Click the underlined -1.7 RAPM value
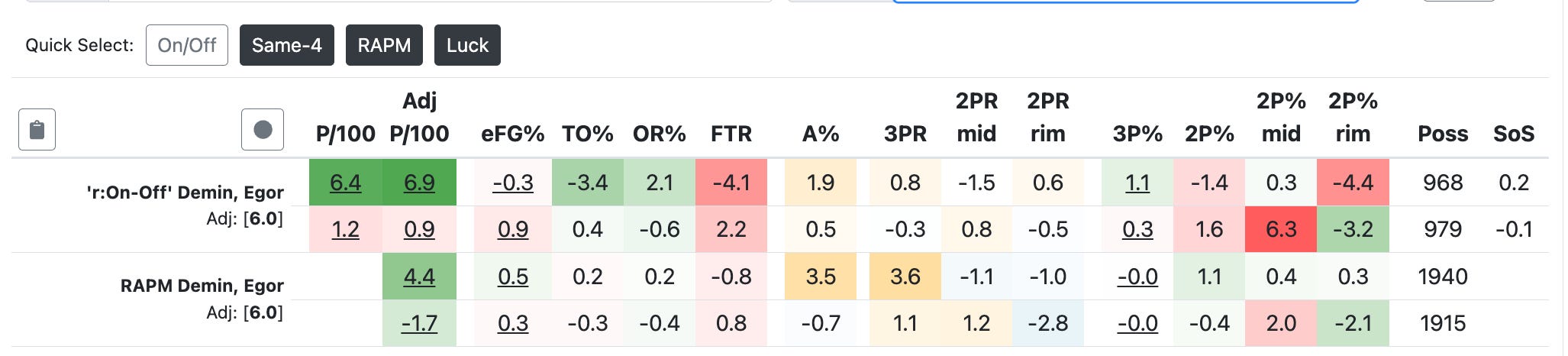Screen dimensions: 1568x356 (419, 323)
